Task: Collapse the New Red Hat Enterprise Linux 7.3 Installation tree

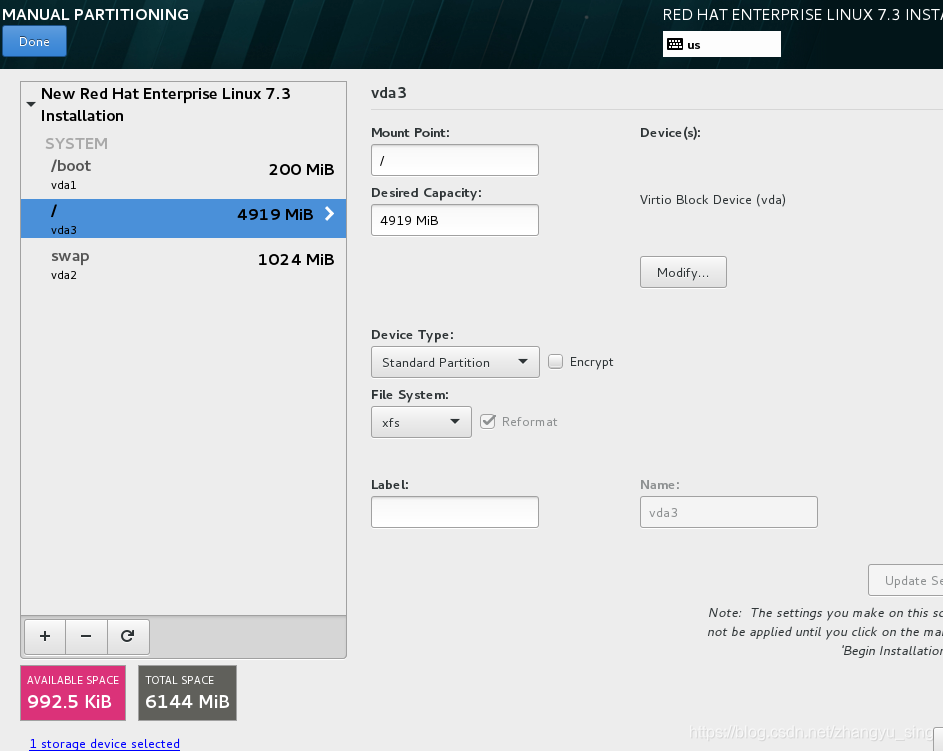Action: [31, 104]
